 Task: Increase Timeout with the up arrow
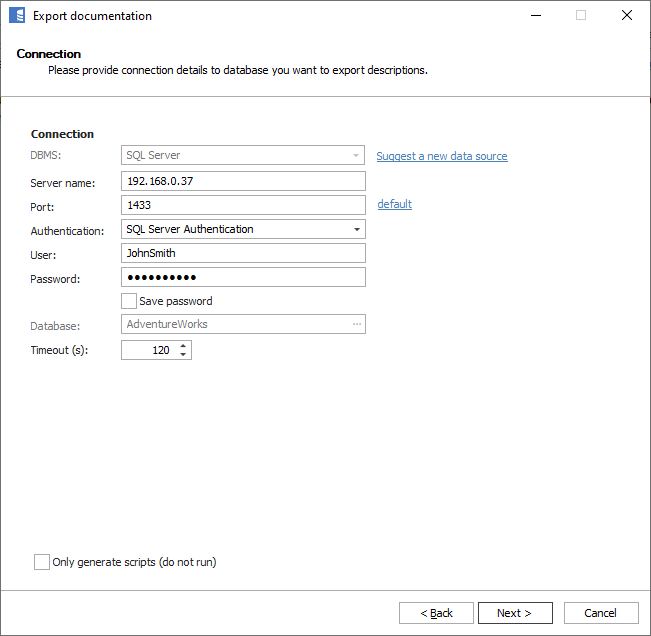click(x=182, y=346)
